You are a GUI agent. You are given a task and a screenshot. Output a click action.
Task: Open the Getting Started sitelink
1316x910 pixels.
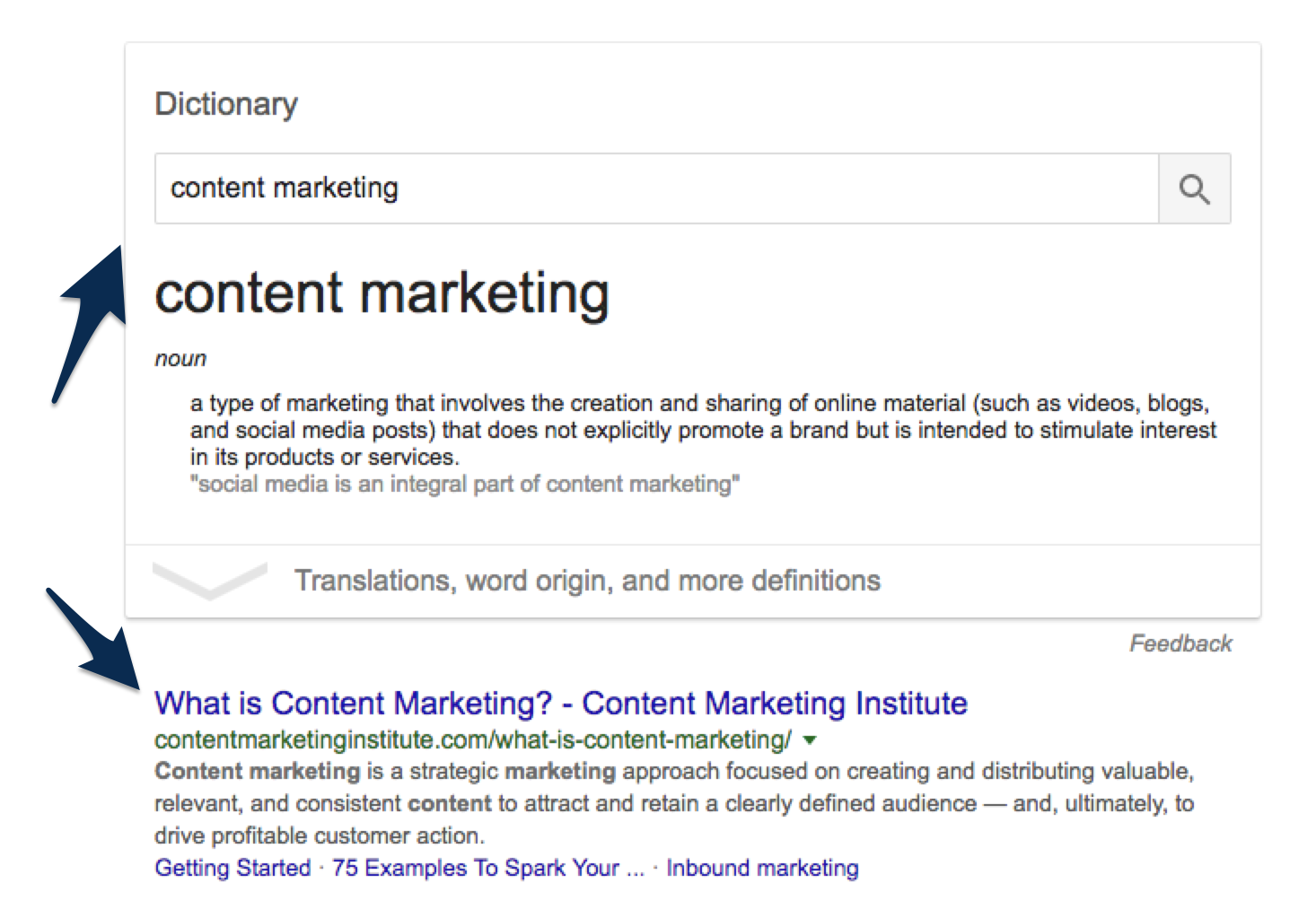(x=232, y=868)
